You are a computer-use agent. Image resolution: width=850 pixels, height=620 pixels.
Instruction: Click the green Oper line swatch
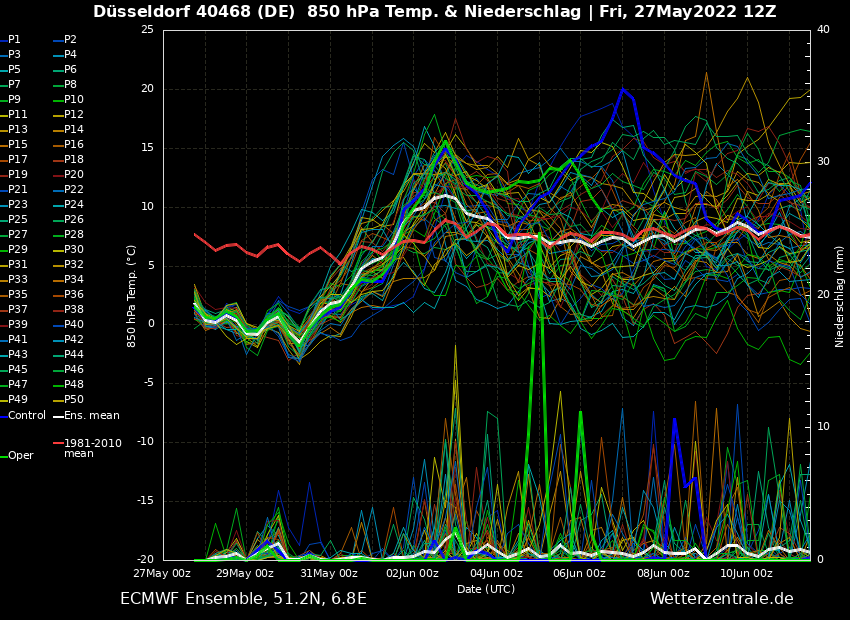click(3, 456)
